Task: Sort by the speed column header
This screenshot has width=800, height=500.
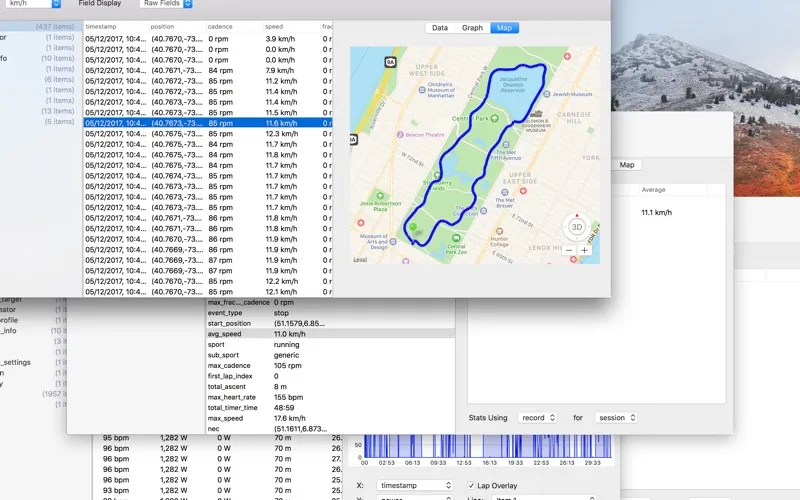Action: [x=291, y=27]
